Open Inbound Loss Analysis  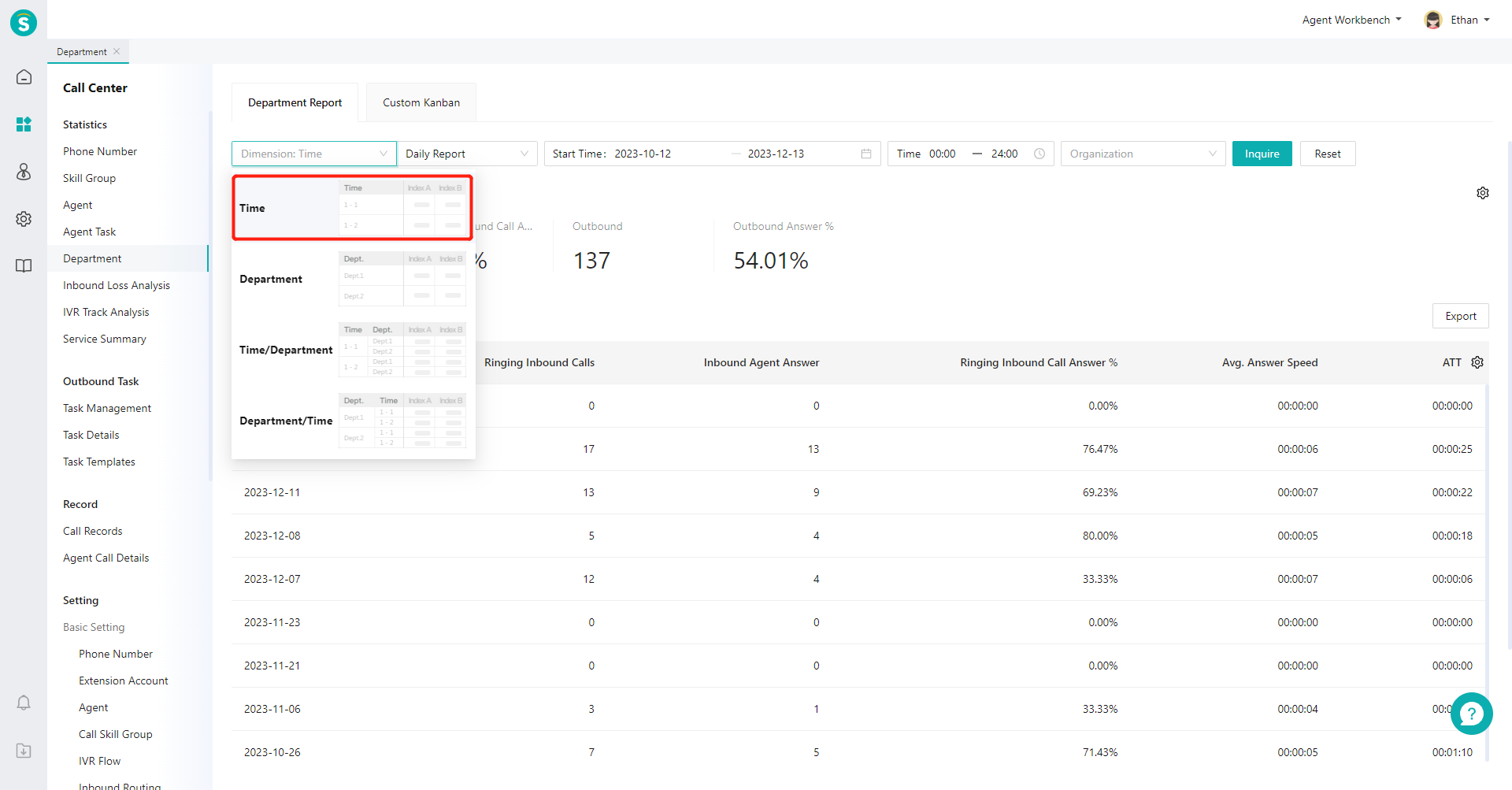(x=117, y=285)
